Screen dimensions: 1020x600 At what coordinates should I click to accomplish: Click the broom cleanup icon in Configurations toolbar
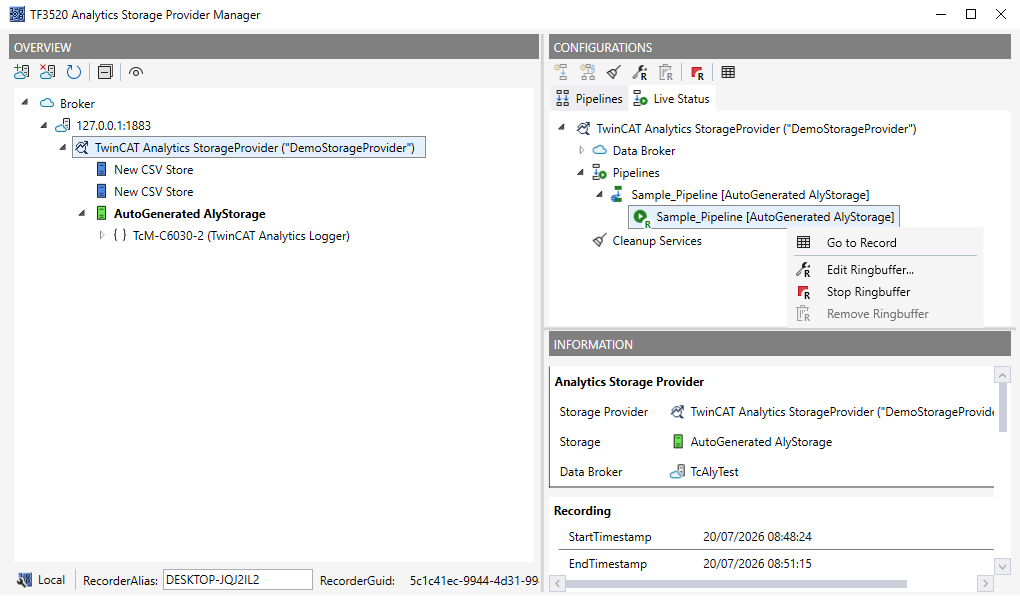tap(613, 72)
